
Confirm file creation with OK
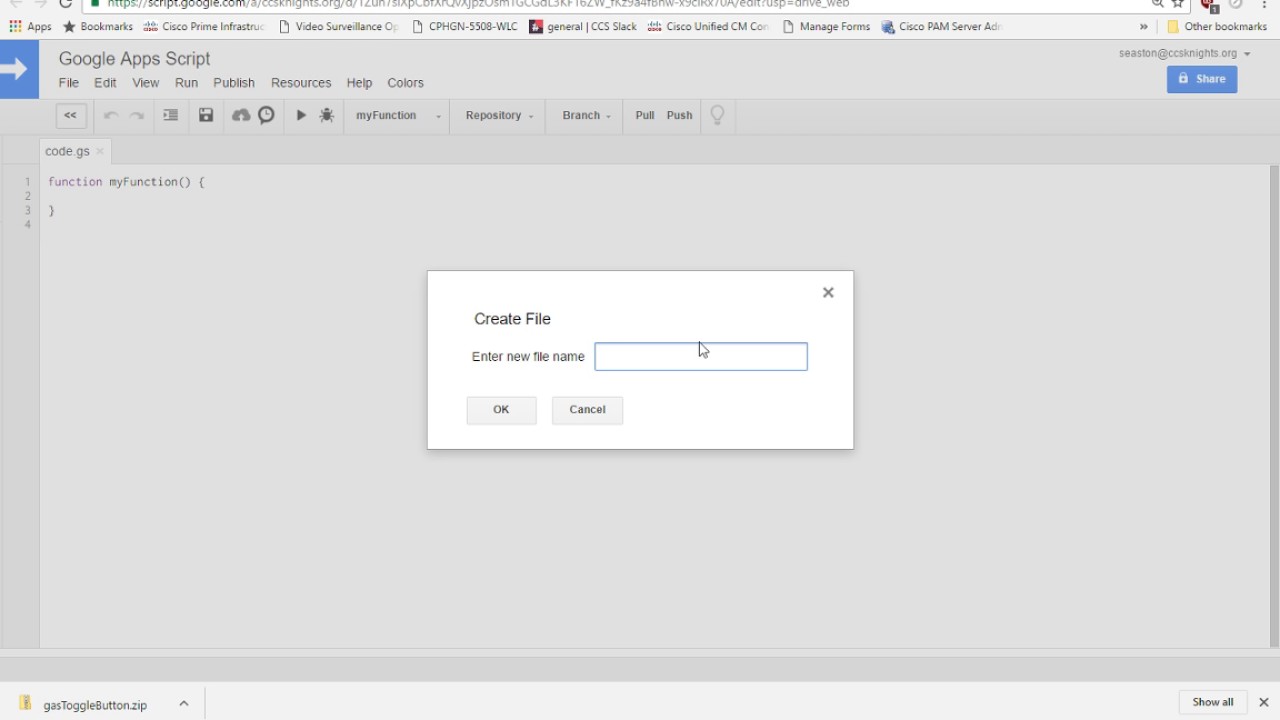(501, 410)
